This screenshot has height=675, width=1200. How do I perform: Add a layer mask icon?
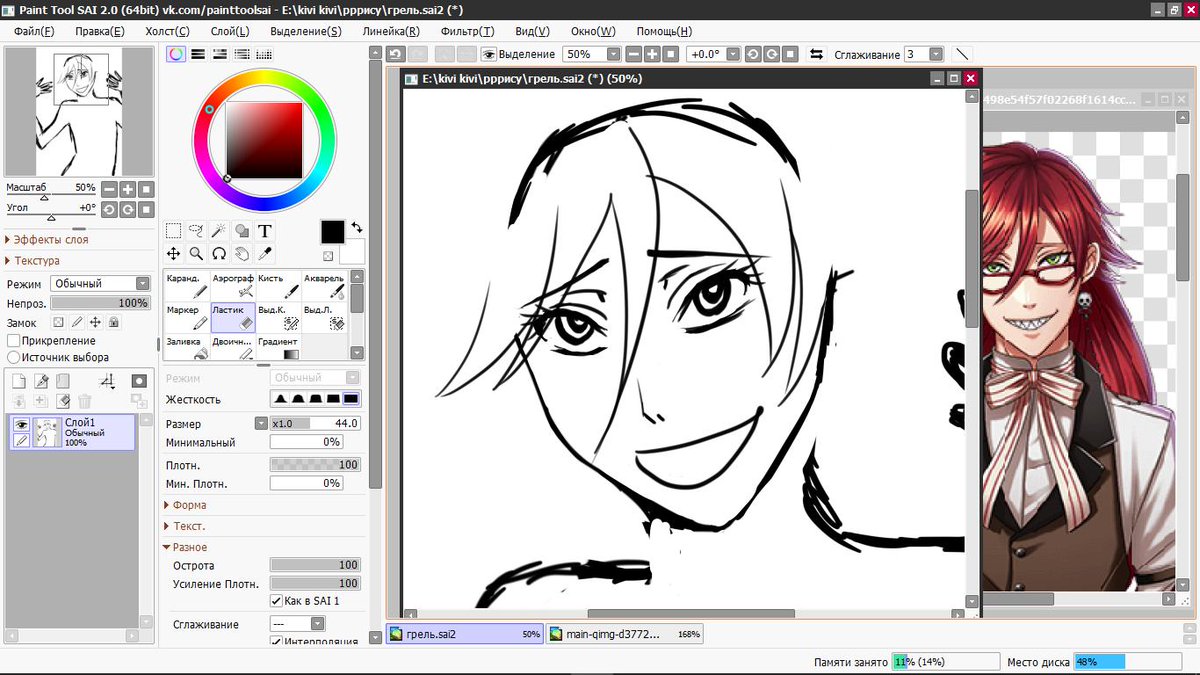click(x=139, y=381)
